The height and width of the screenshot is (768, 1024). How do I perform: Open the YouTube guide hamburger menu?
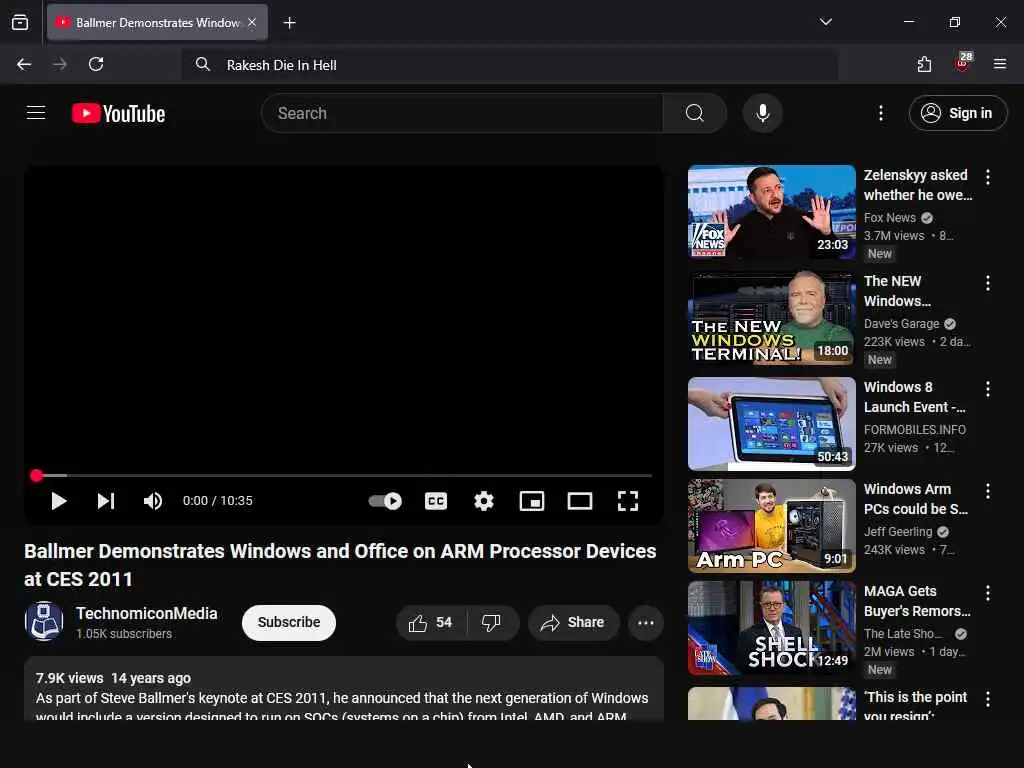click(x=36, y=113)
